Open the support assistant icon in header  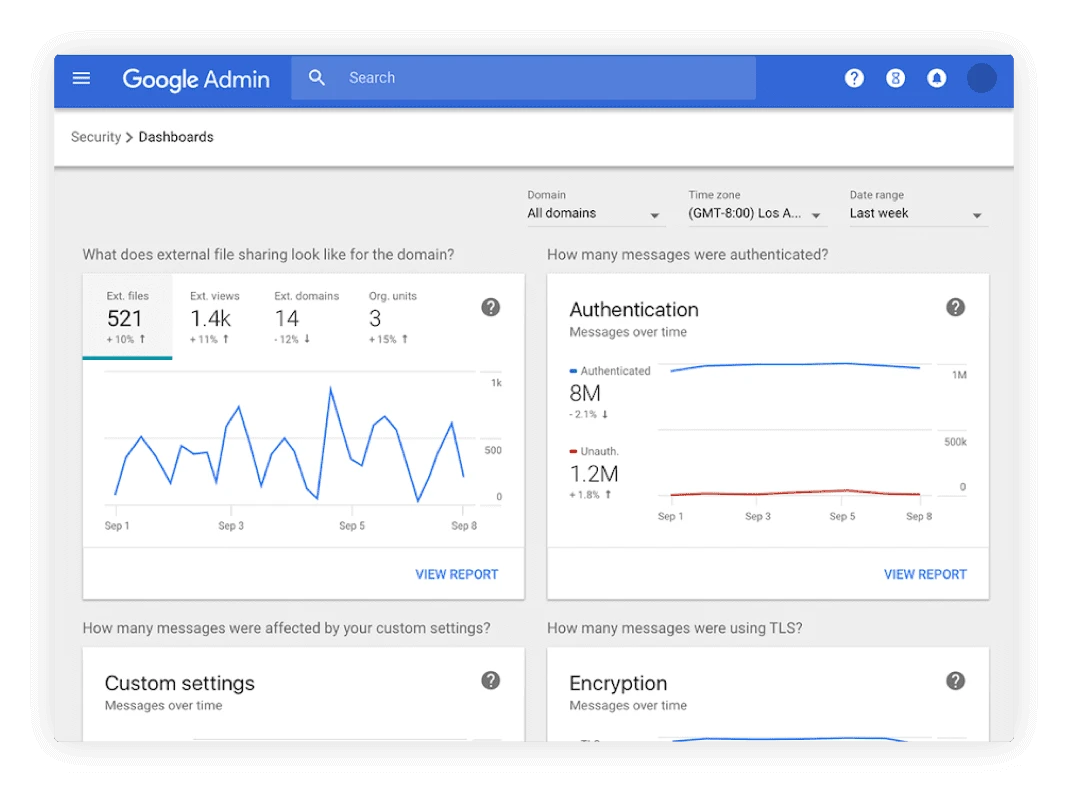[895, 78]
